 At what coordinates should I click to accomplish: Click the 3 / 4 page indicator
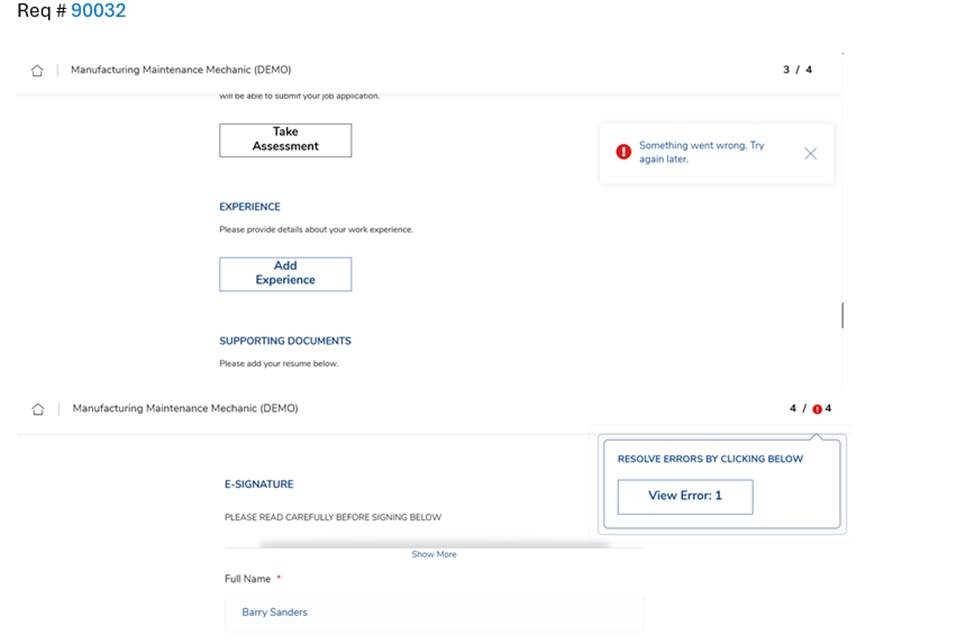click(x=797, y=69)
